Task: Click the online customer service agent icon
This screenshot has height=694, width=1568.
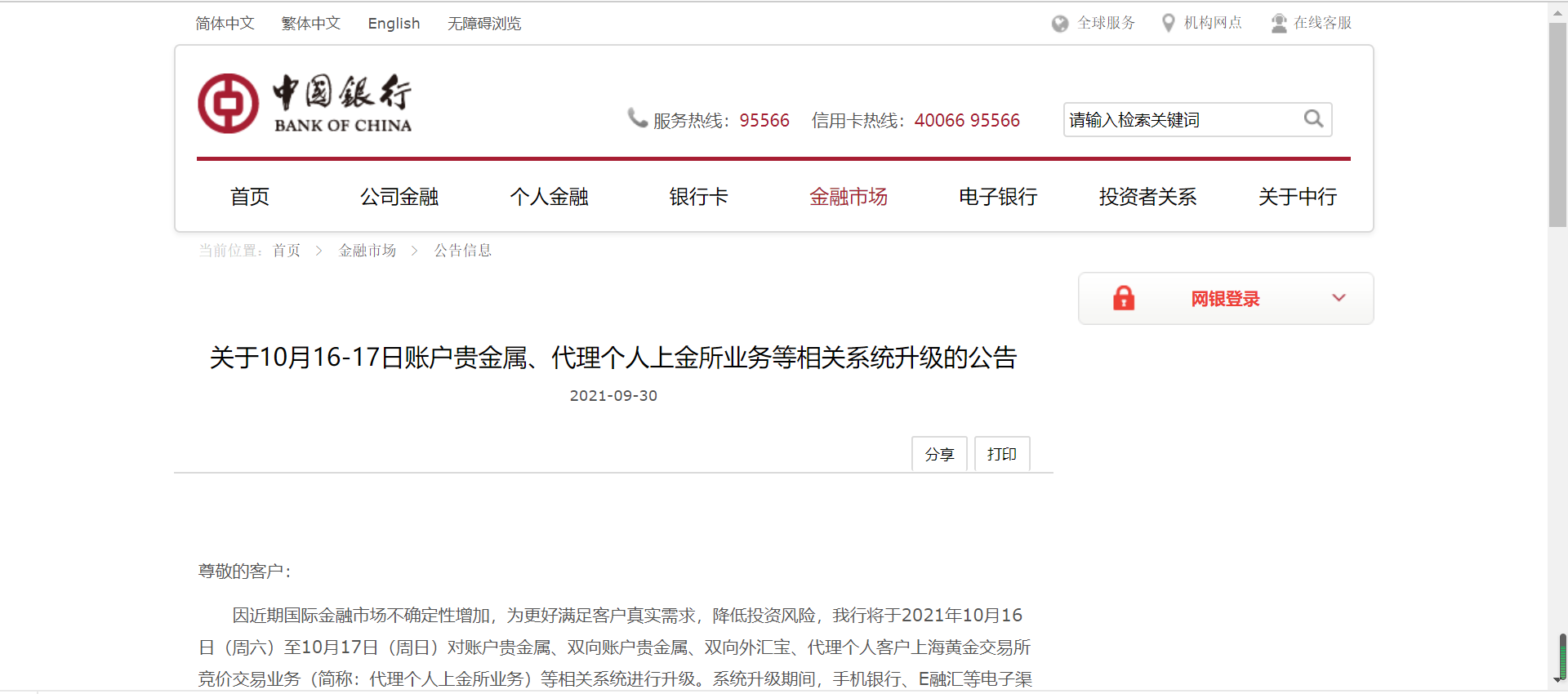Action: [1278, 24]
